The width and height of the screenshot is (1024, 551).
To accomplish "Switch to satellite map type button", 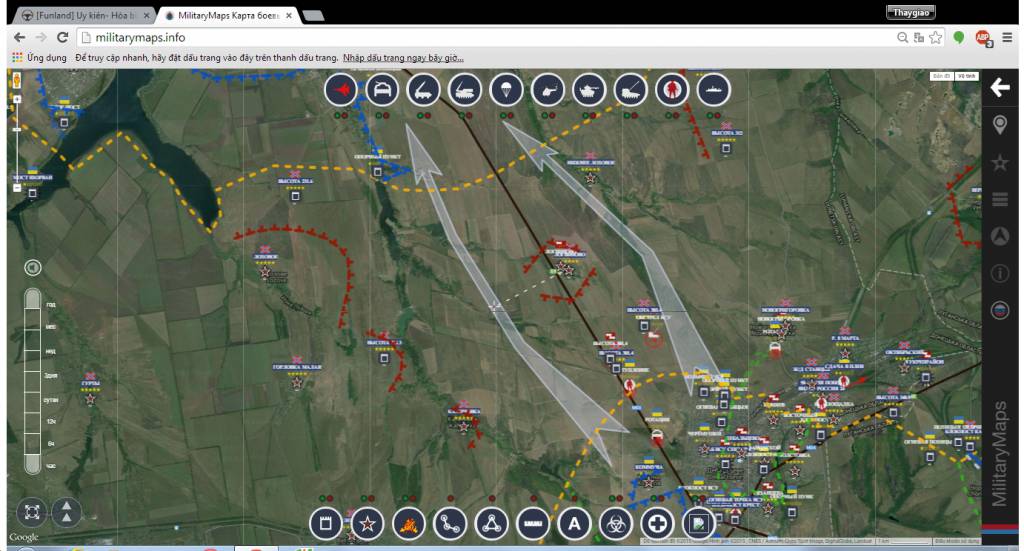I will (967, 76).
